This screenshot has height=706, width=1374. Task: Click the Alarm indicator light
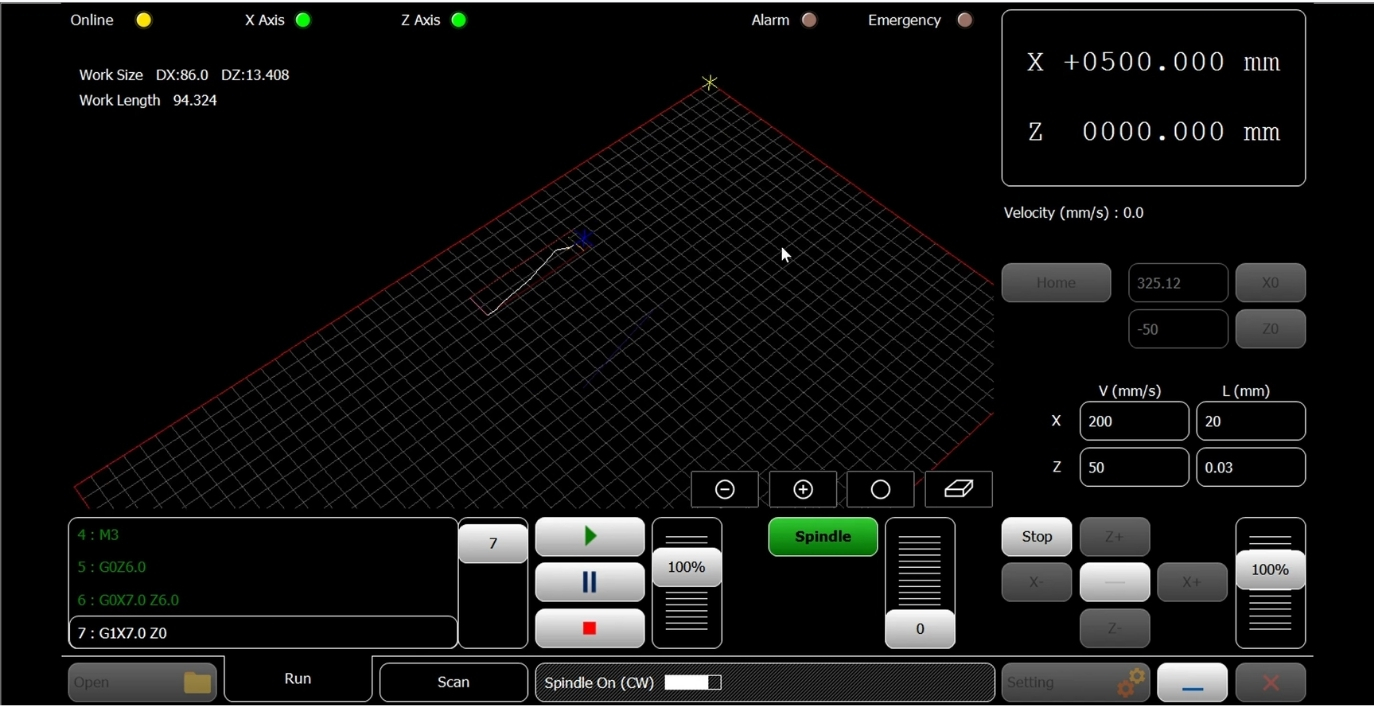pos(809,20)
